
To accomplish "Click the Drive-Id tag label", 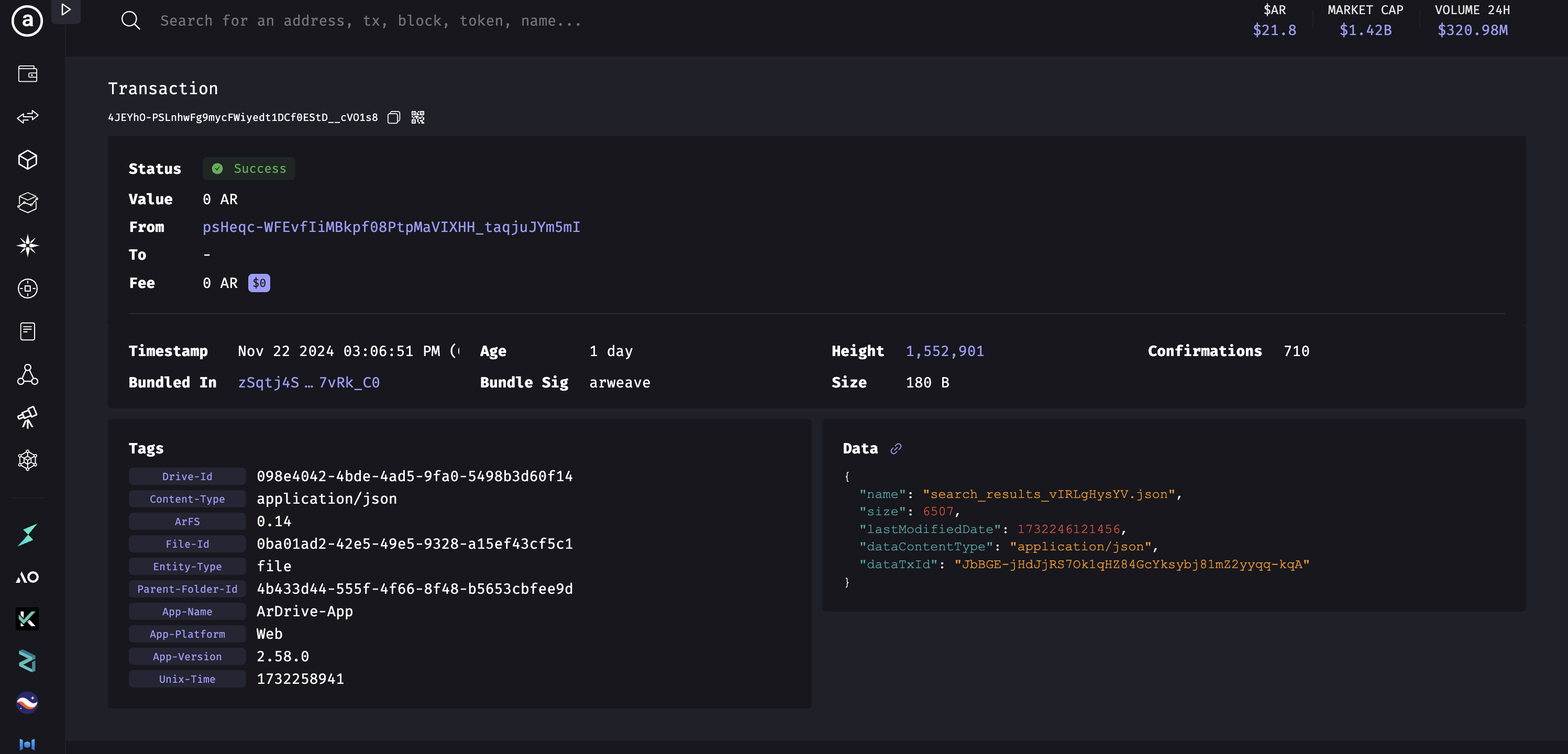I will pos(187,476).
